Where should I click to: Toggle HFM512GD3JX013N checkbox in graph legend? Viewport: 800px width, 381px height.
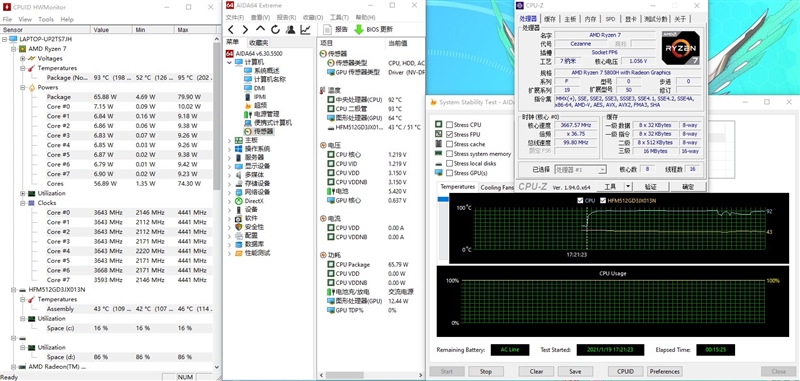(603, 200)
